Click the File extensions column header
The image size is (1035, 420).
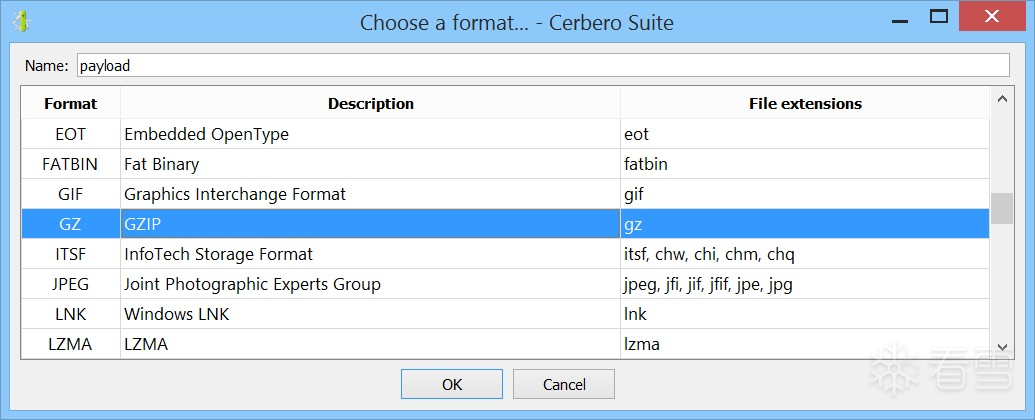click(805, 103)
